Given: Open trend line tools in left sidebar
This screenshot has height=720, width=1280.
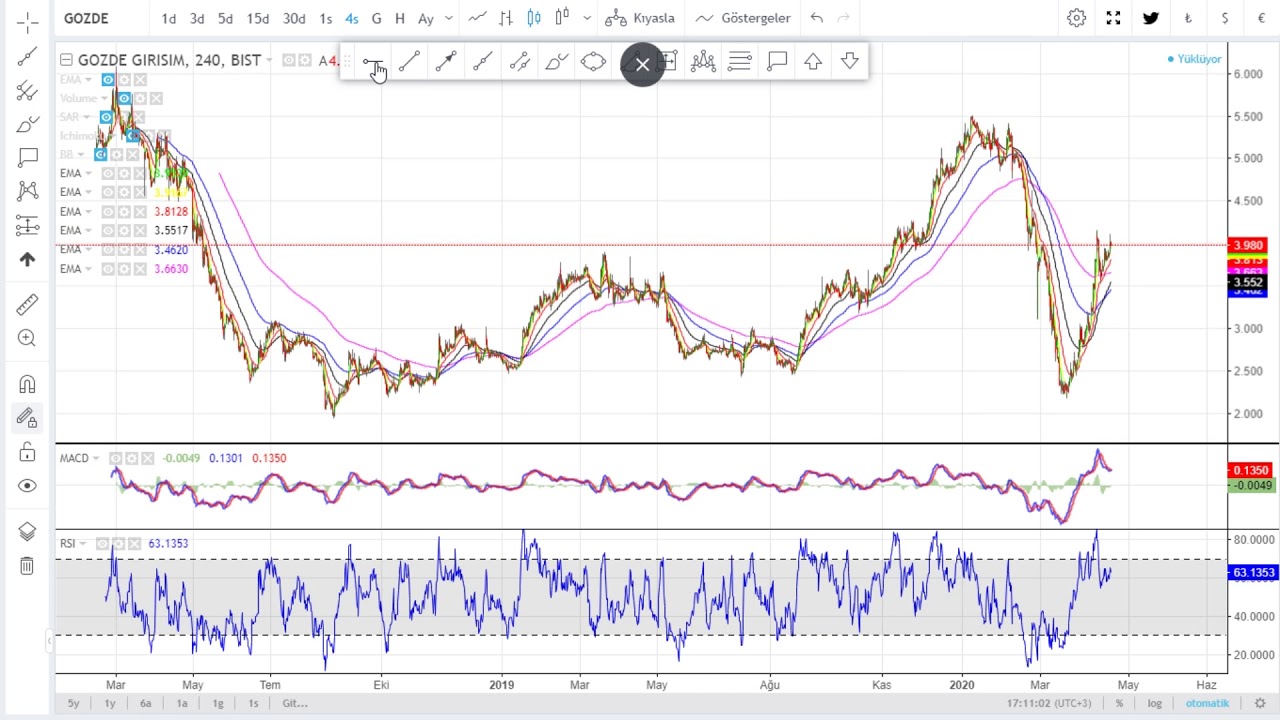Looking at the screenshot, I should click(x=27, y=57).
